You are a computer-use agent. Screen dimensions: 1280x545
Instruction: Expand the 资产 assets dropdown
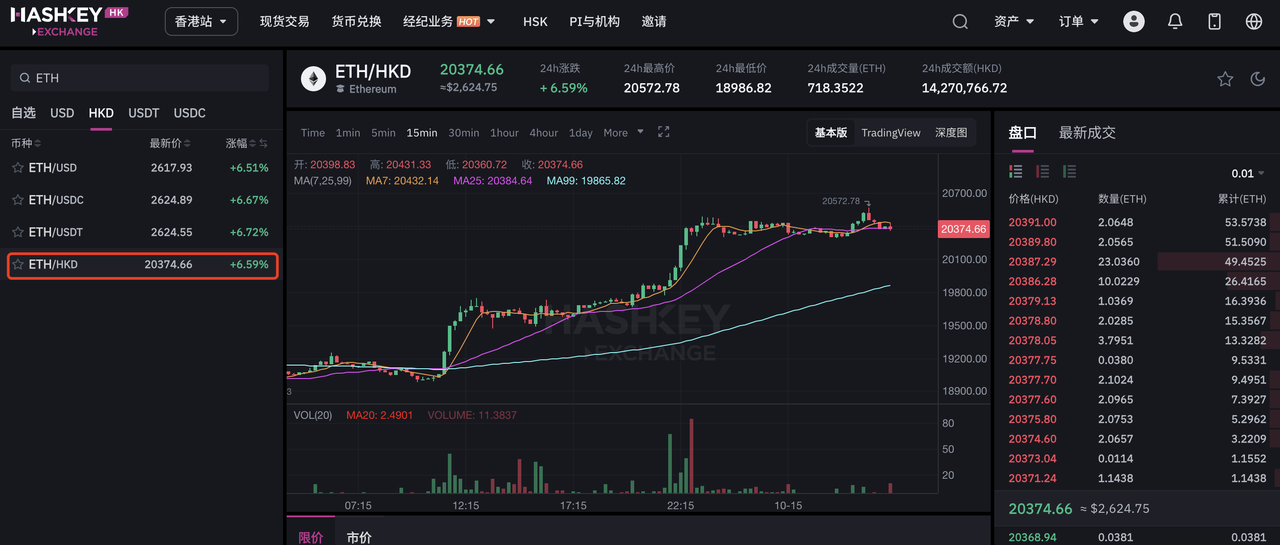[1014, 21]
